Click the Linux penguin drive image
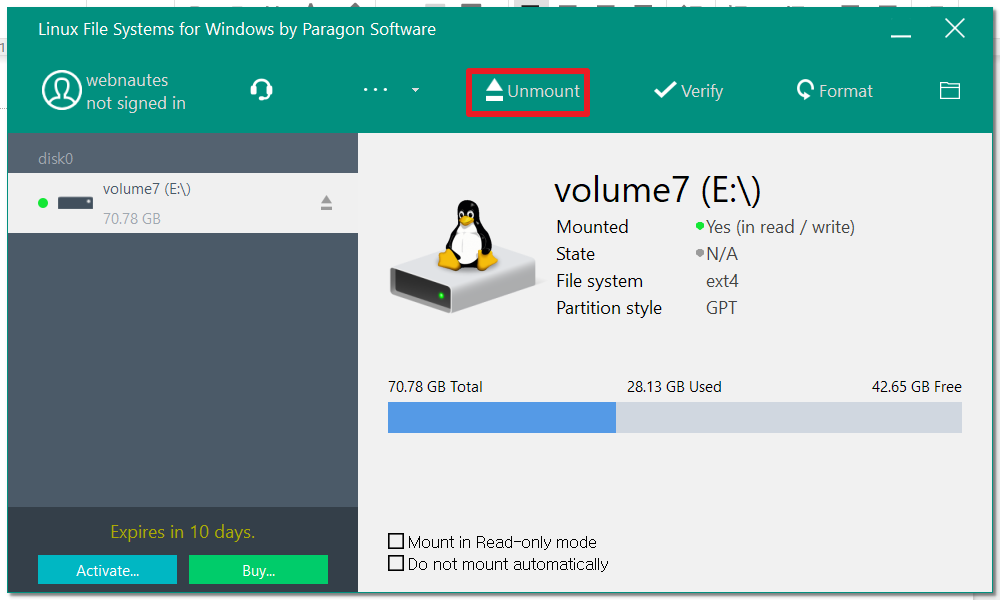The width and height of the screenshot is (1000, 600). point(464,256)
